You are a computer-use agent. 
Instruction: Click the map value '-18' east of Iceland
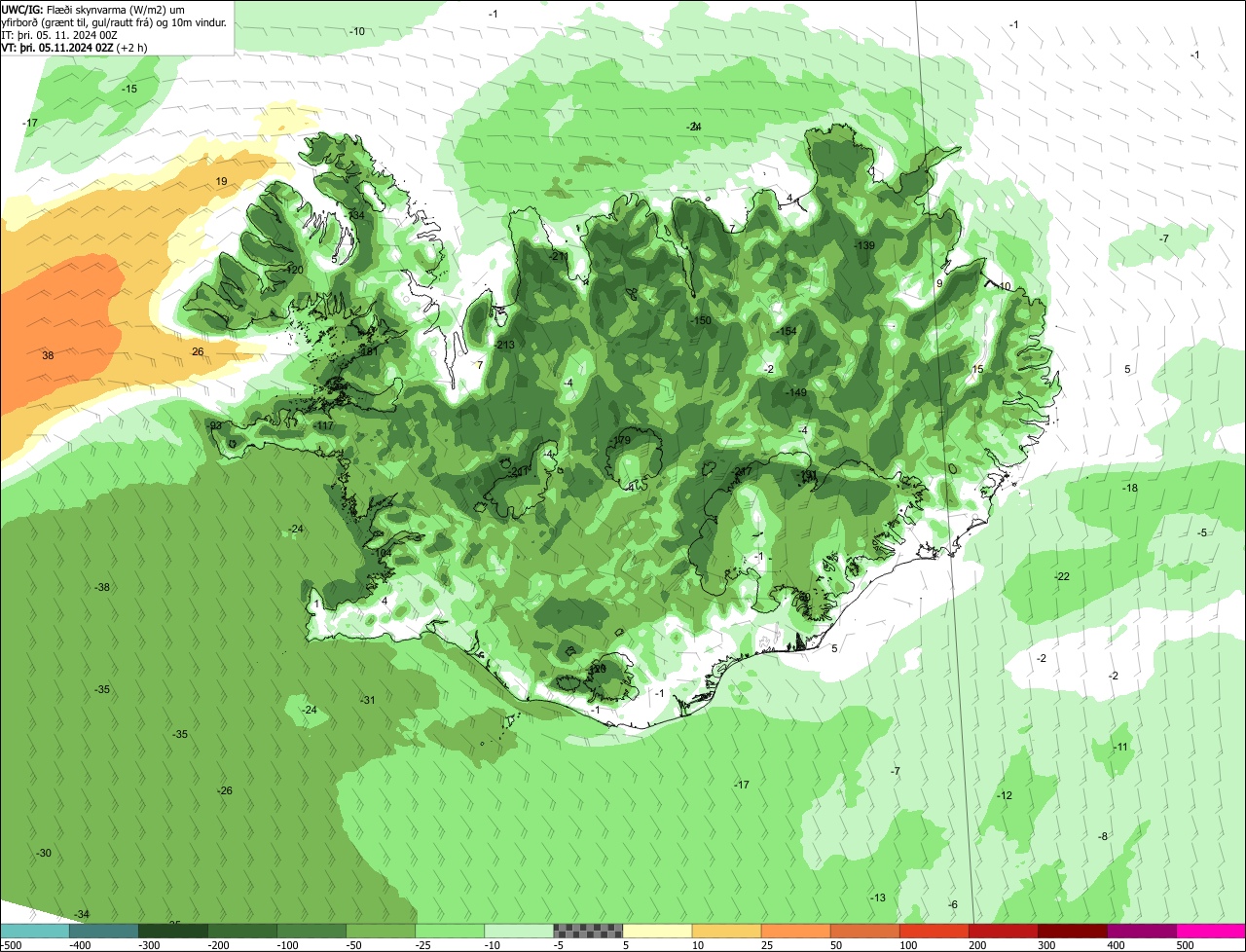[x=1129, y=489]
